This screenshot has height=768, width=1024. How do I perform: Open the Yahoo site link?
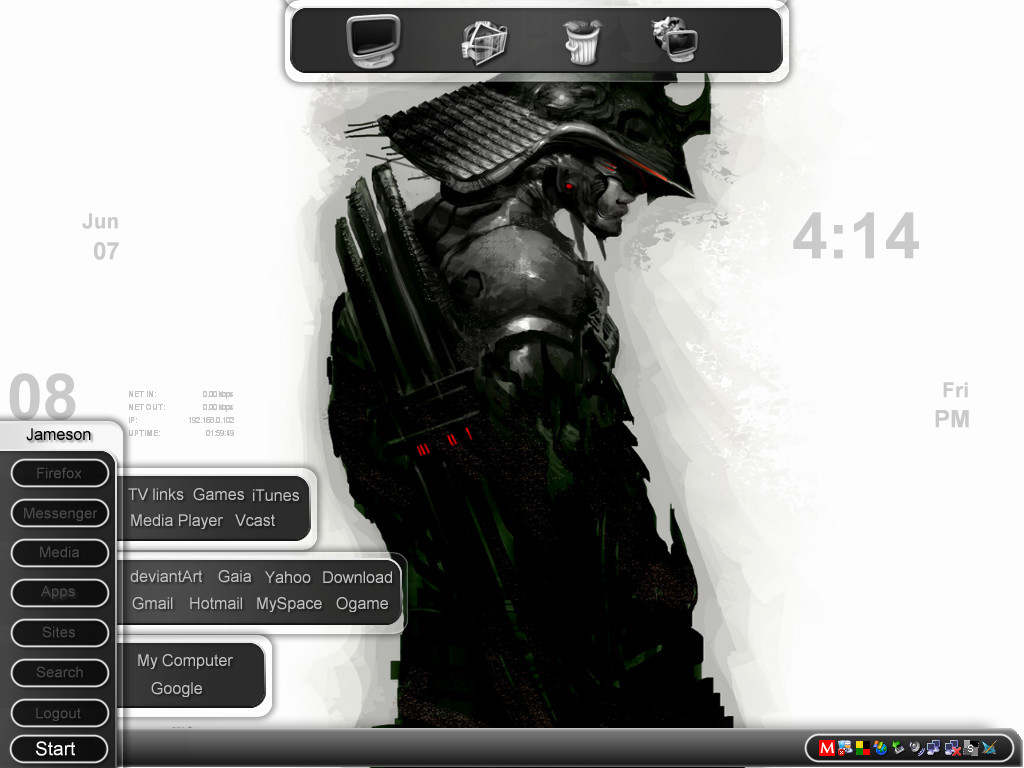click(x=287, y=577)
